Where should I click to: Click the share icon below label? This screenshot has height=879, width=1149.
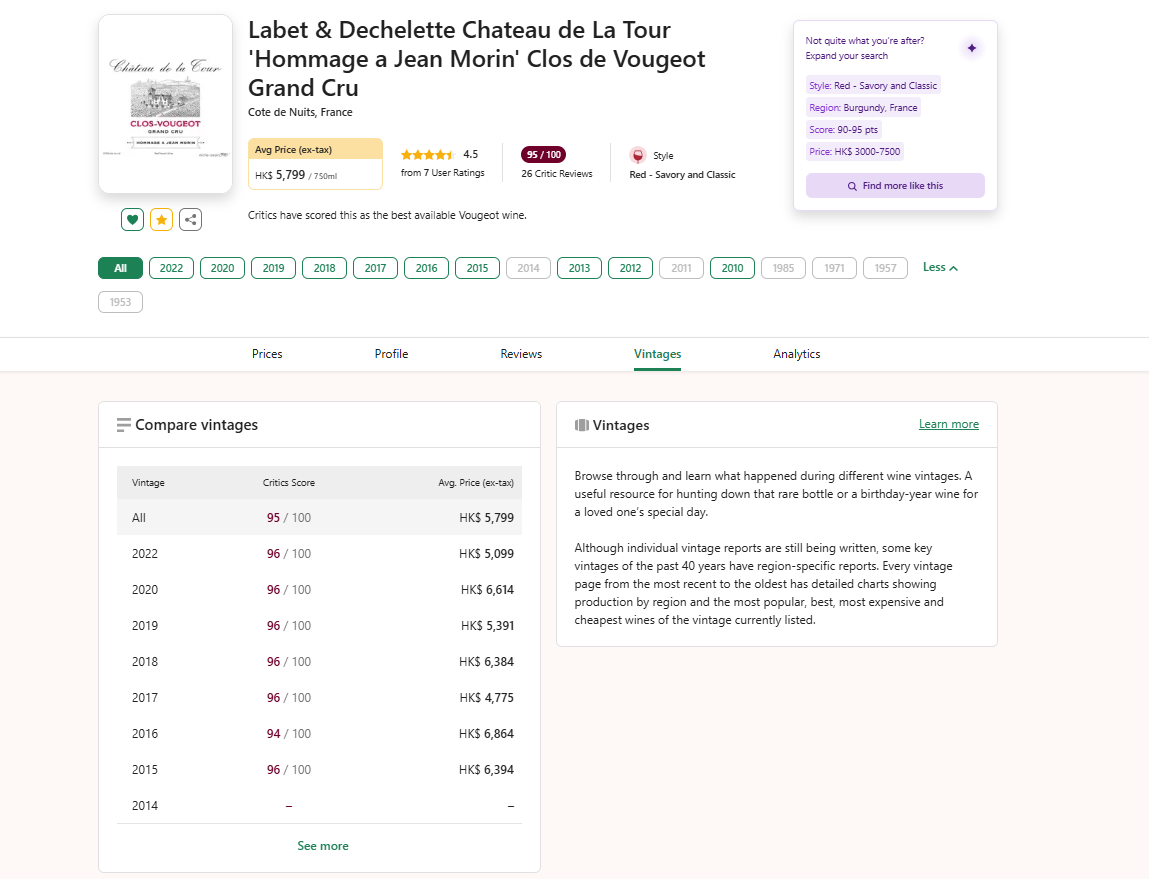click(x=191, y=220)
